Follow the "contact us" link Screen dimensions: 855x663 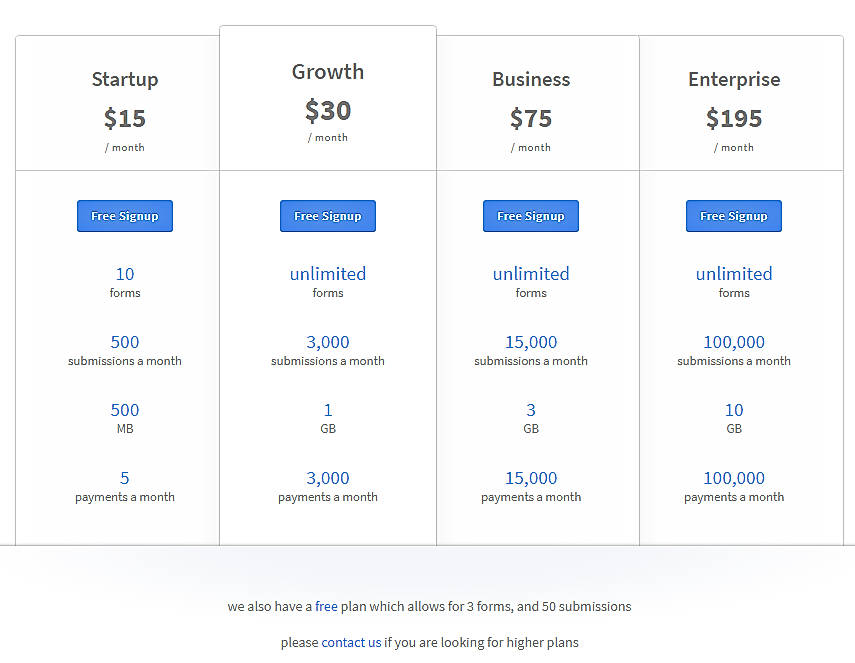[x=351, y=642]
